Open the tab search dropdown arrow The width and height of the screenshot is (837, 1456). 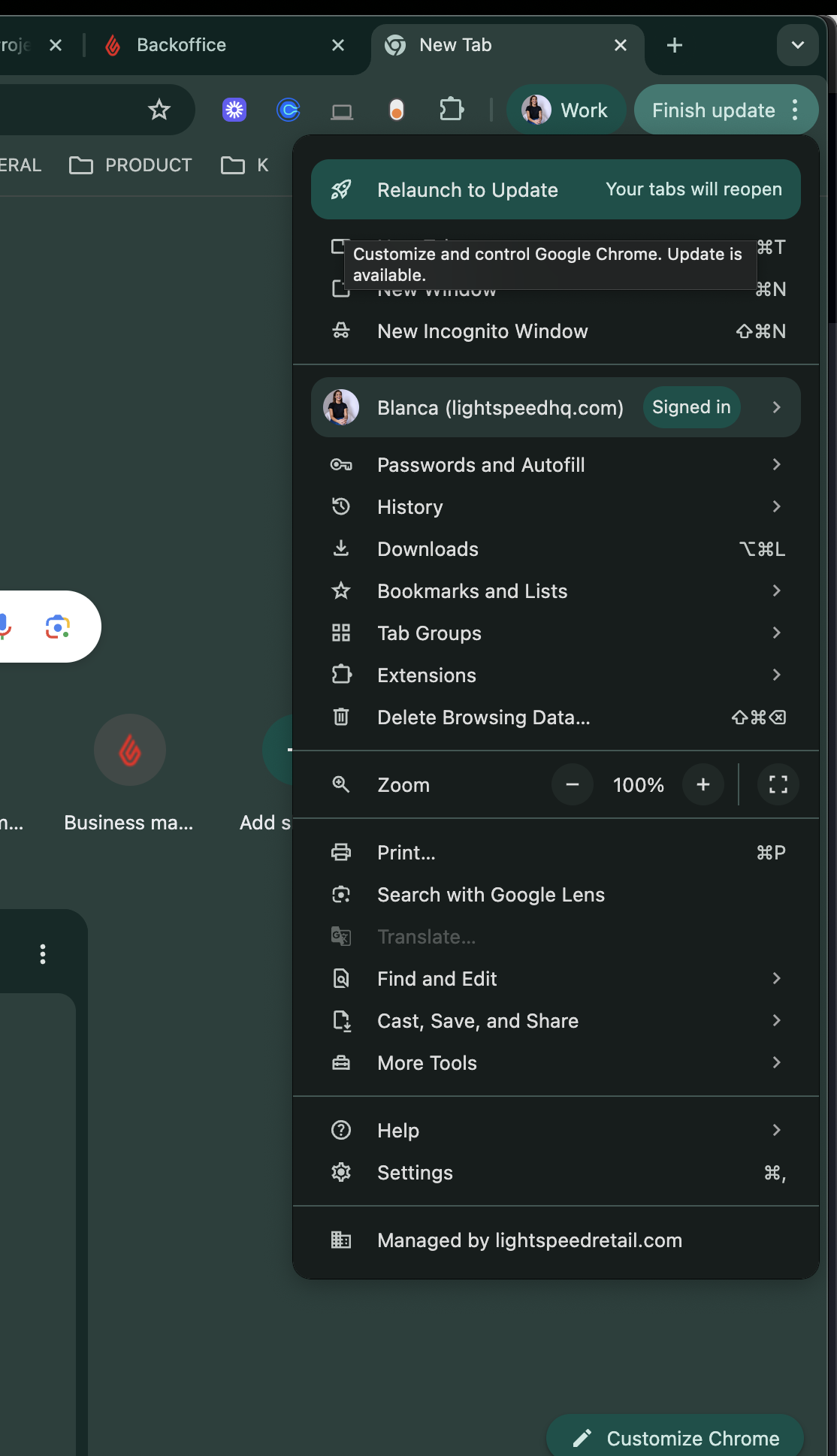point(797,46)
